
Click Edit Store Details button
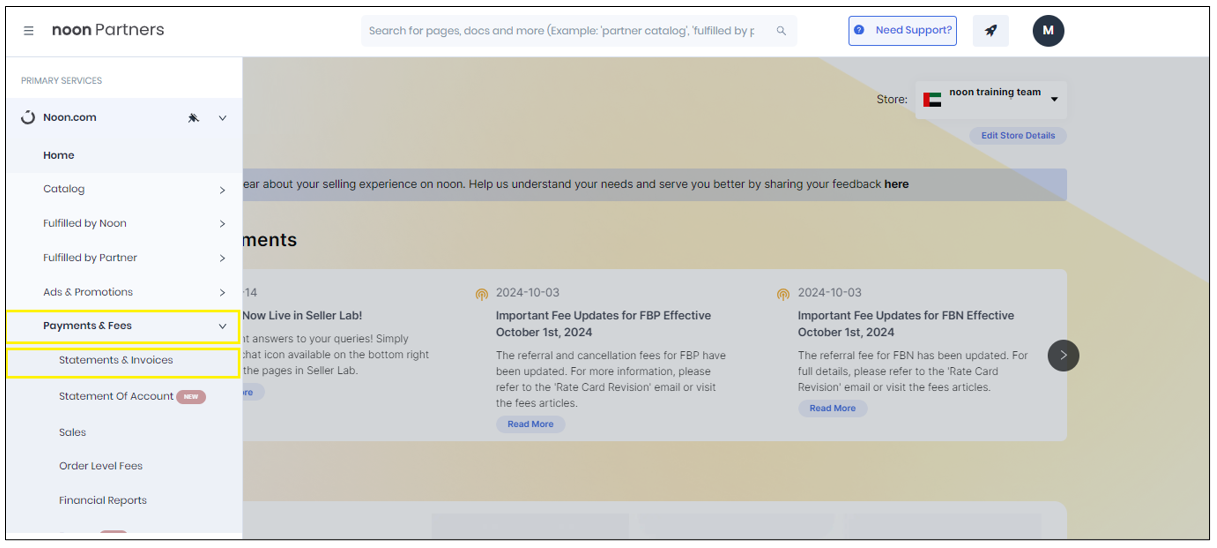[x=1018, y=135]
